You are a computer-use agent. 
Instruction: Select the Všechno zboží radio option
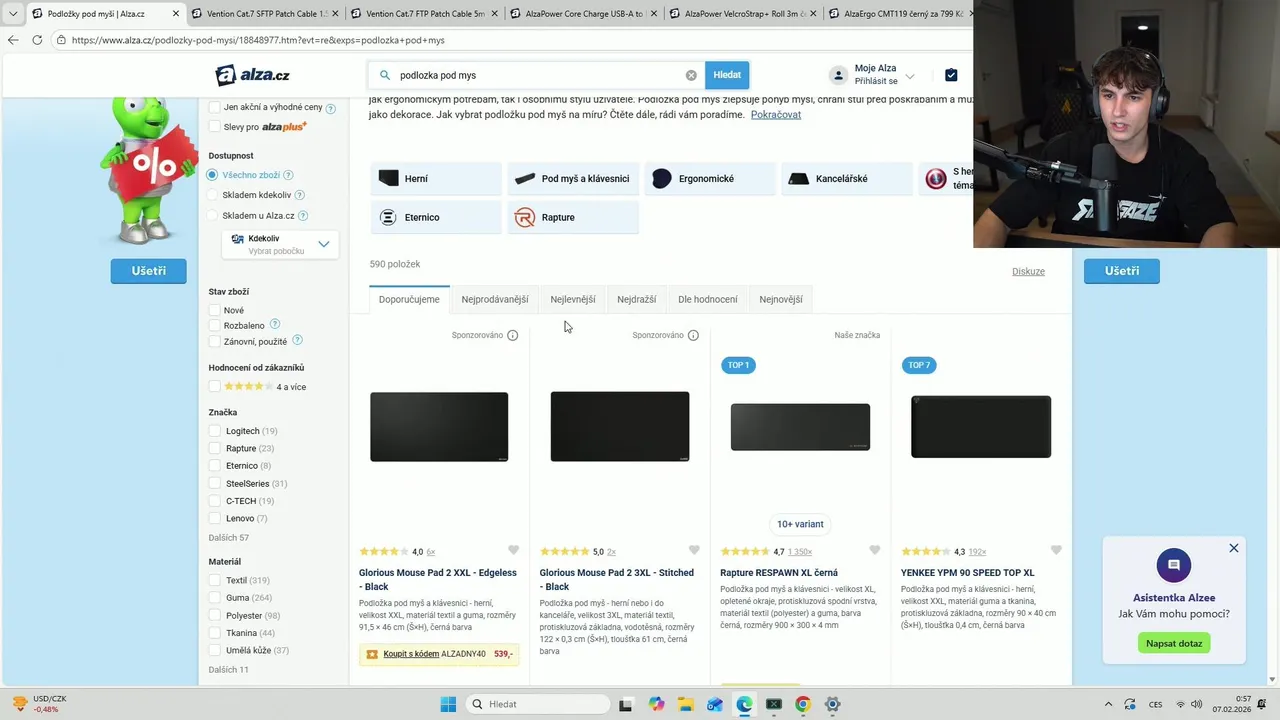[212, 175]
